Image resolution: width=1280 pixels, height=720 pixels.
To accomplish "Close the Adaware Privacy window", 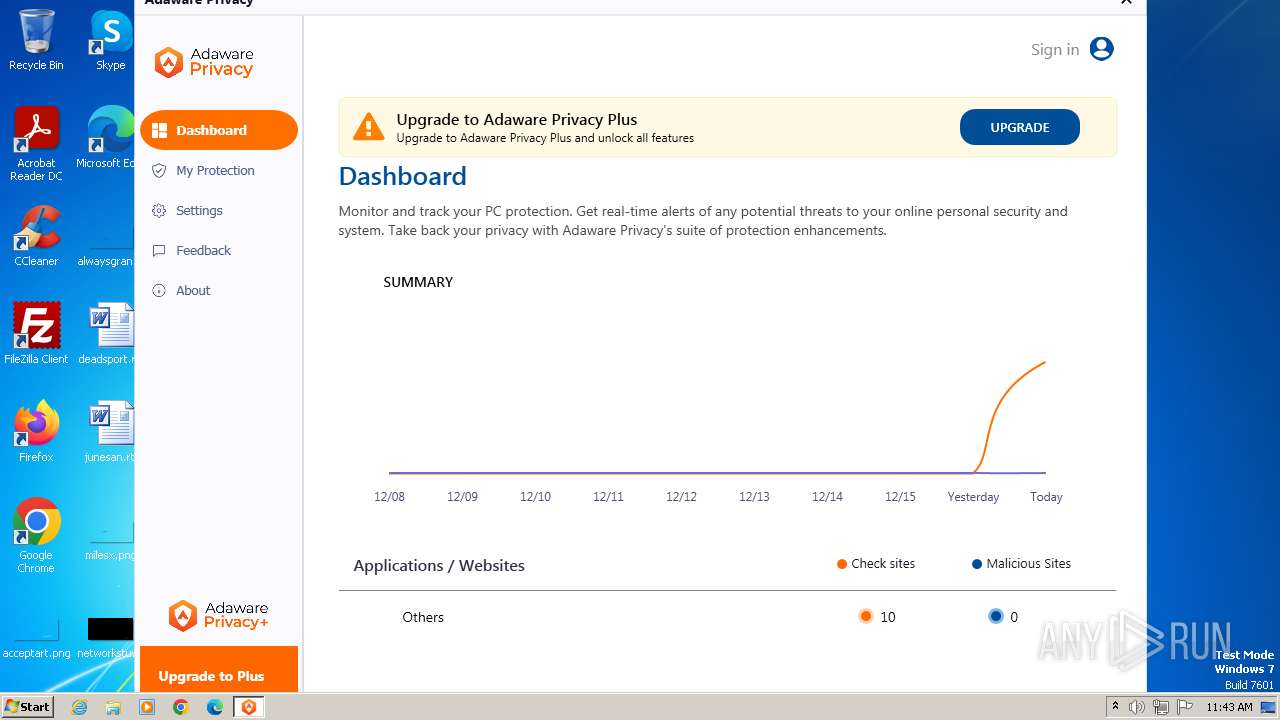I will (1126, 3).
